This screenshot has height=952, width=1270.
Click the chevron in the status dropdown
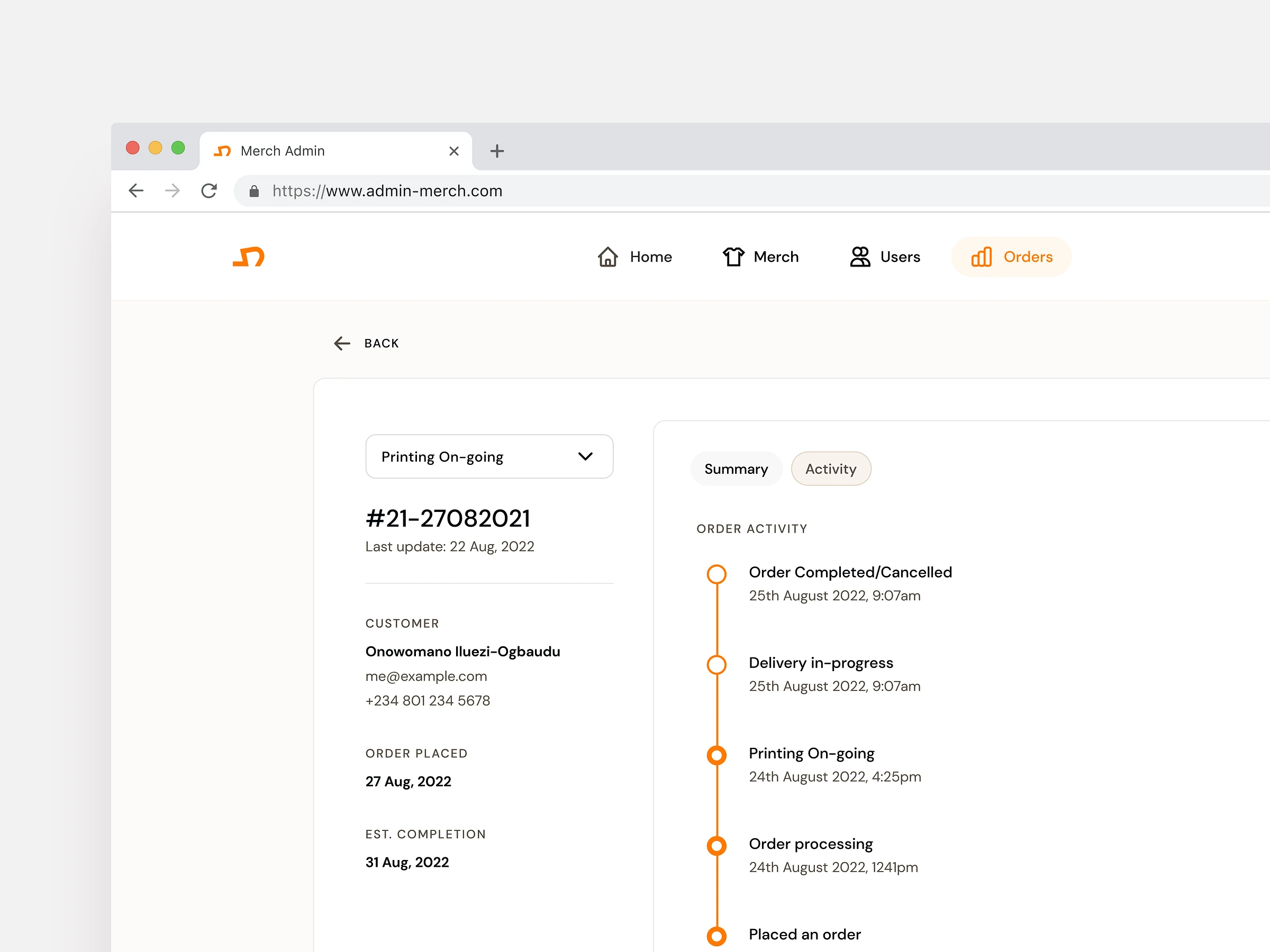tap(585, 456)
